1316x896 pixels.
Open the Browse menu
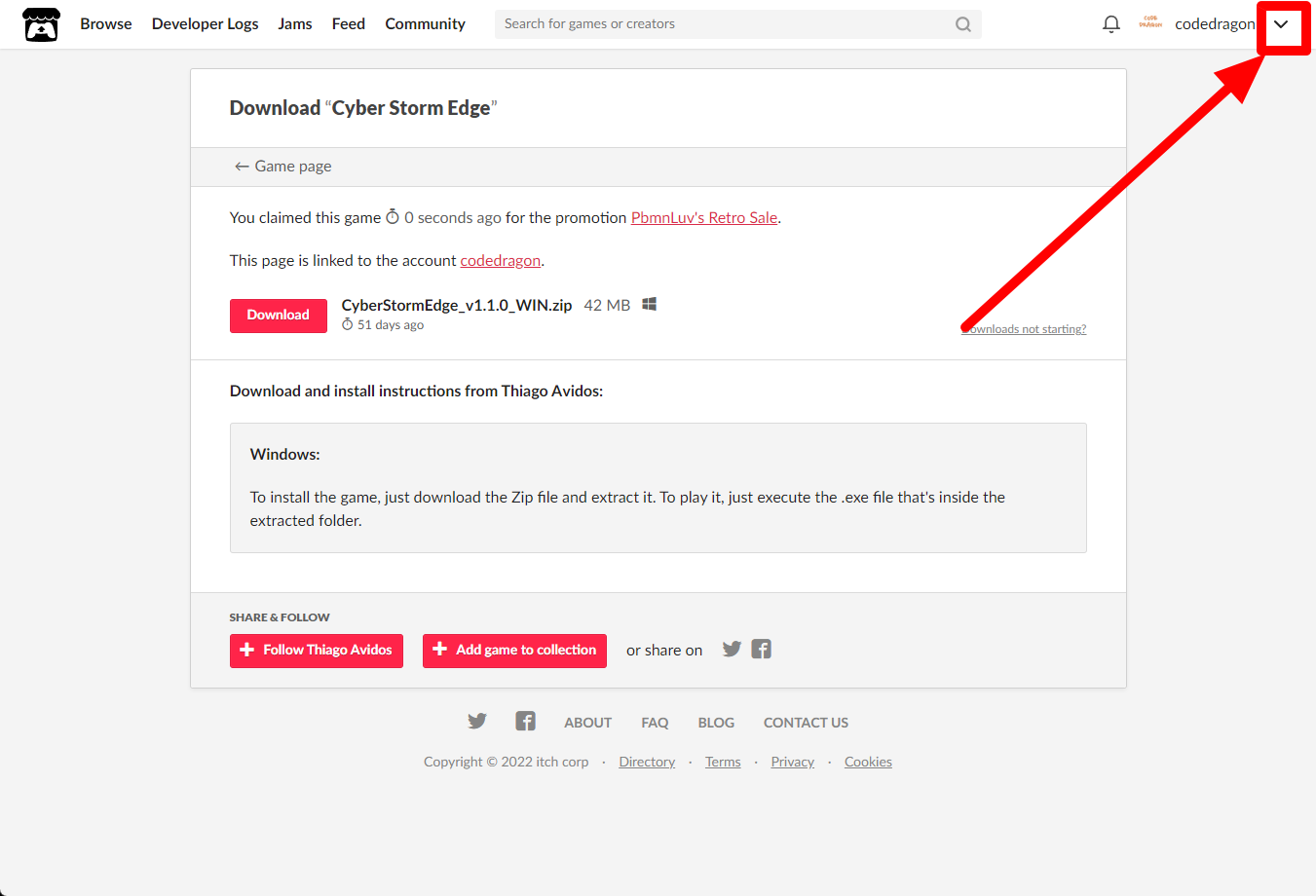tap(106, 24)
